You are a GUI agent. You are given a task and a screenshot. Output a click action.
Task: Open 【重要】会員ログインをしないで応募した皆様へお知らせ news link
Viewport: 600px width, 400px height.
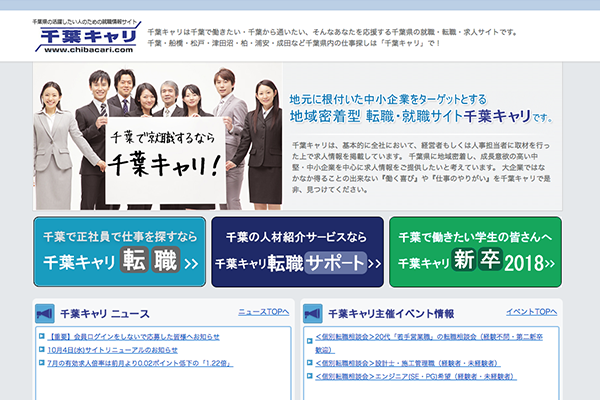[134, 337]
